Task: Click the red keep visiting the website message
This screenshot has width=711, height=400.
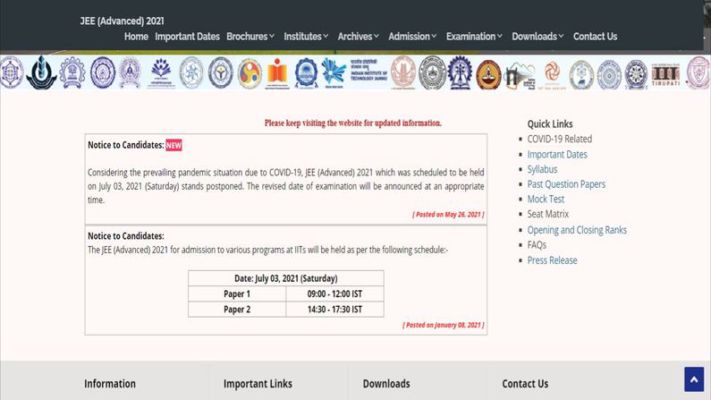Action: [353, 123]
